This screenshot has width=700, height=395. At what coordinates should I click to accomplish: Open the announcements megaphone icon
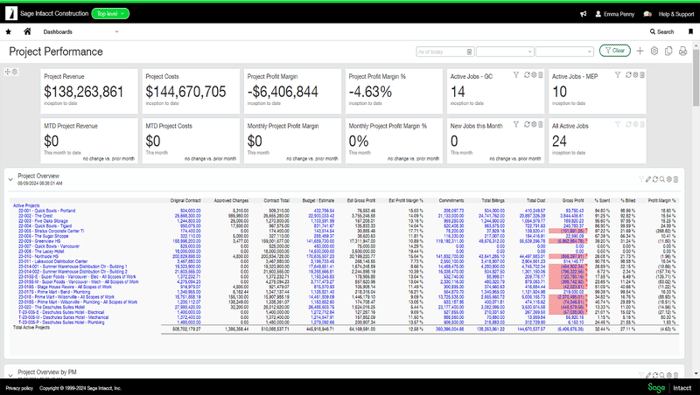583,14
